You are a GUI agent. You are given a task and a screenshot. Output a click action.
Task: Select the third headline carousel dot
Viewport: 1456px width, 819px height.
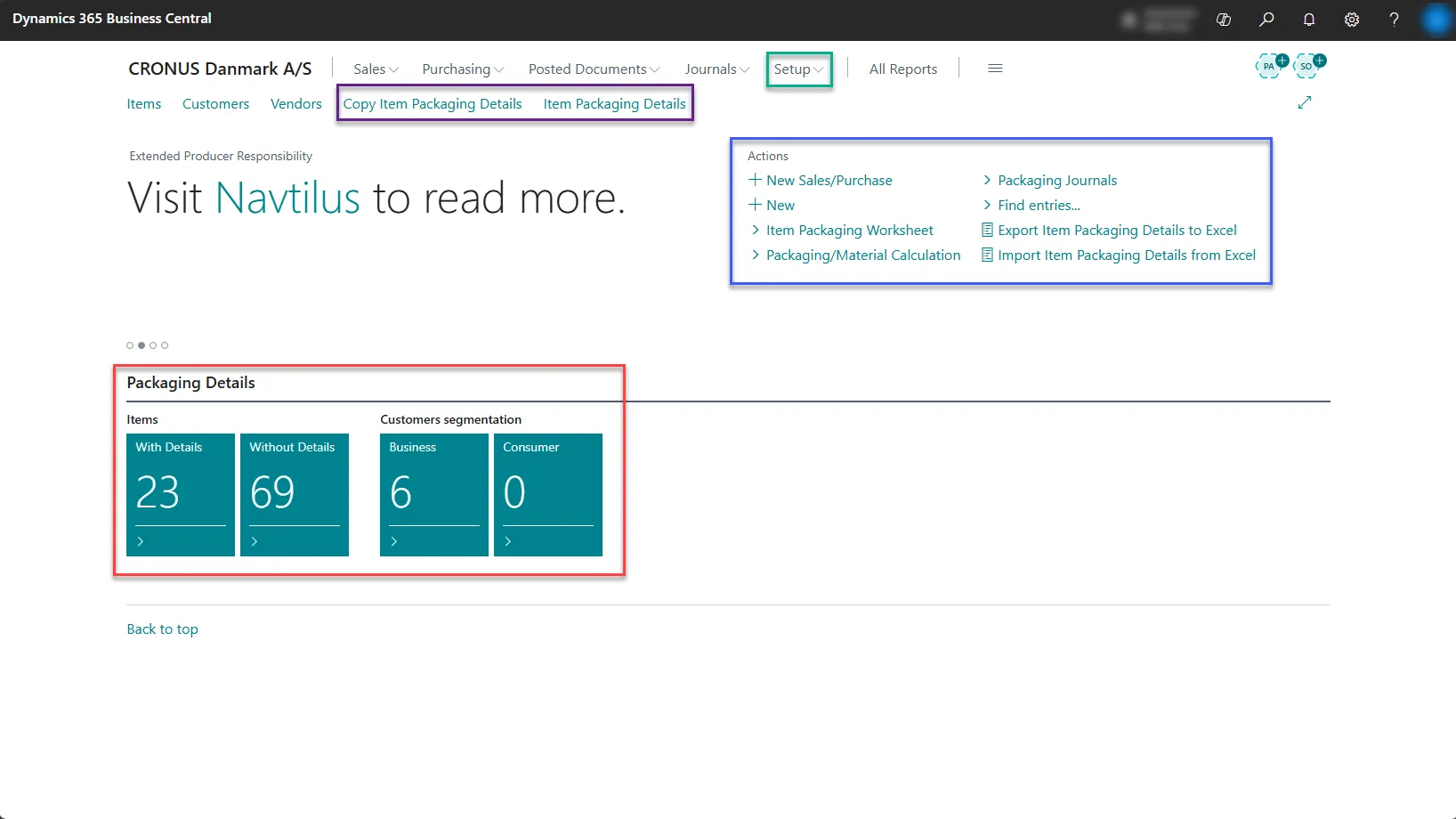pos(153,345)
